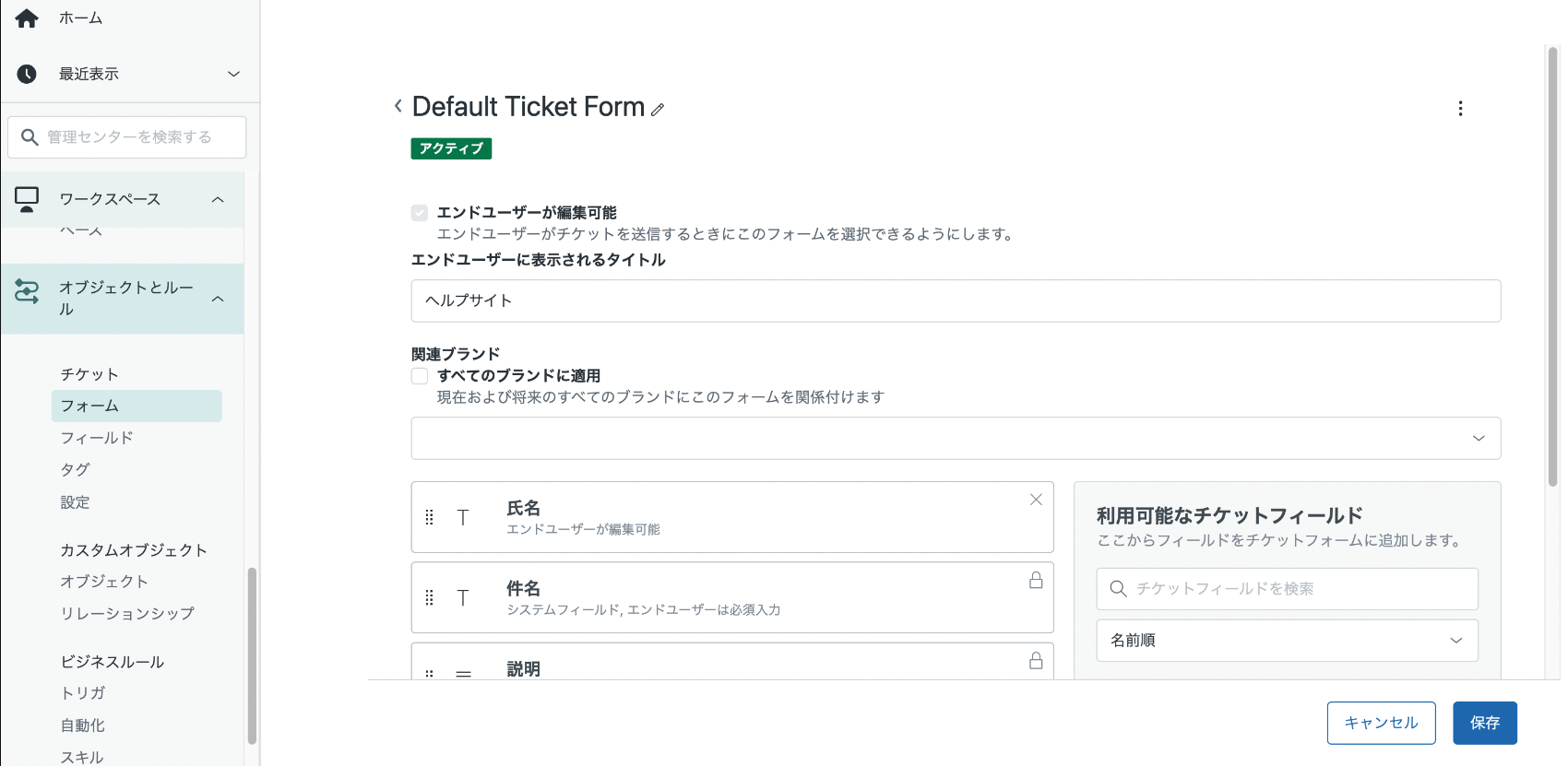
Task: Expand the 最近表示 section
Action: (x=233, y=74)
